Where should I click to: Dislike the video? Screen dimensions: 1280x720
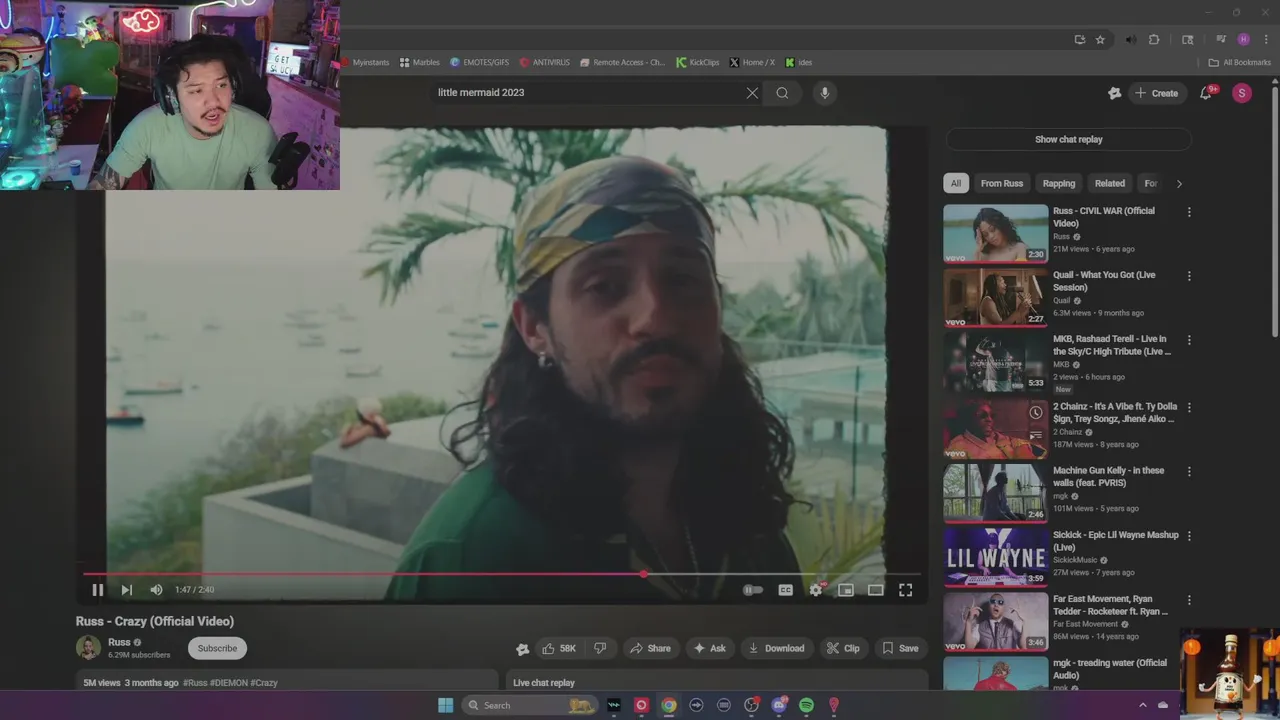point(600,648)
